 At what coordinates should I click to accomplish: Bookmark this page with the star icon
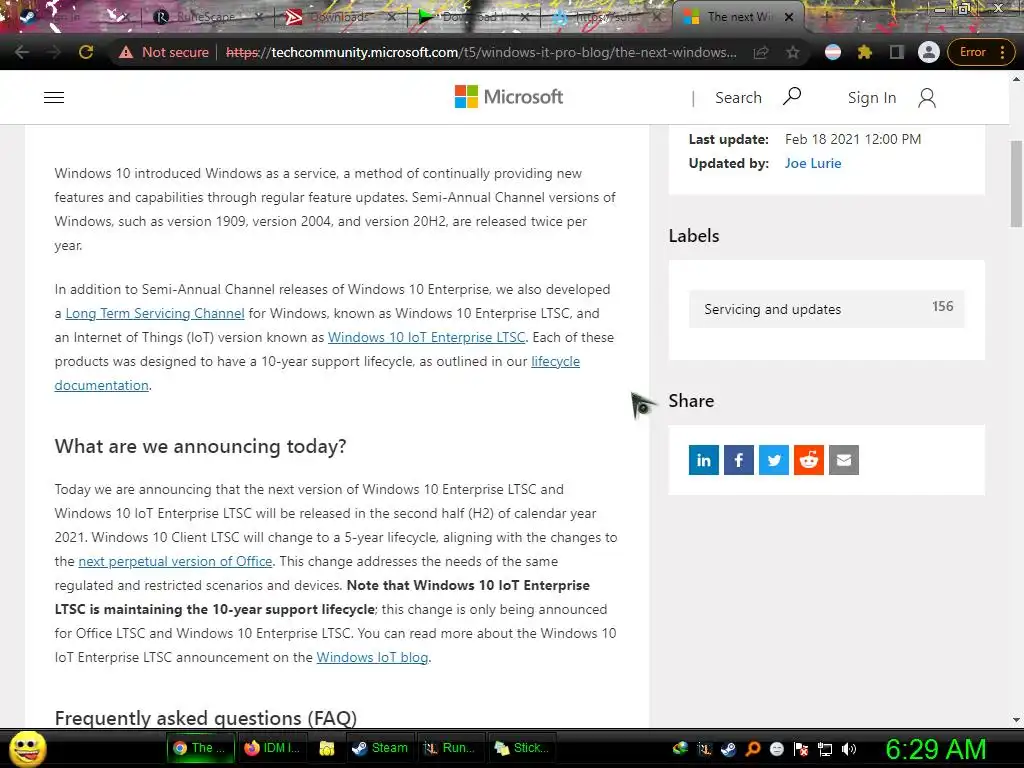[793, 52]
